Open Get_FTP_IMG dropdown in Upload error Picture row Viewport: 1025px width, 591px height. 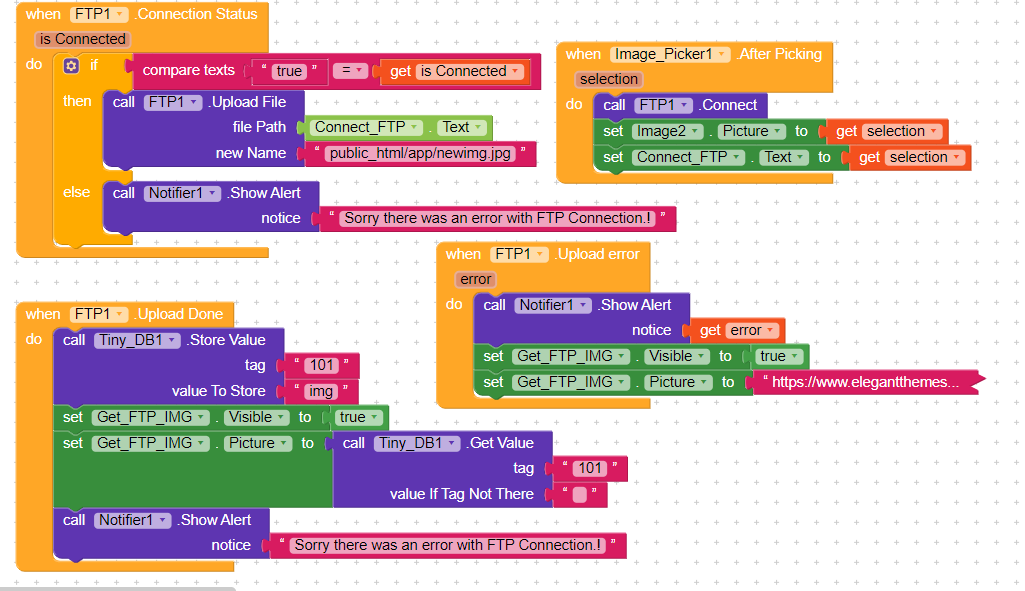point(571,382)
